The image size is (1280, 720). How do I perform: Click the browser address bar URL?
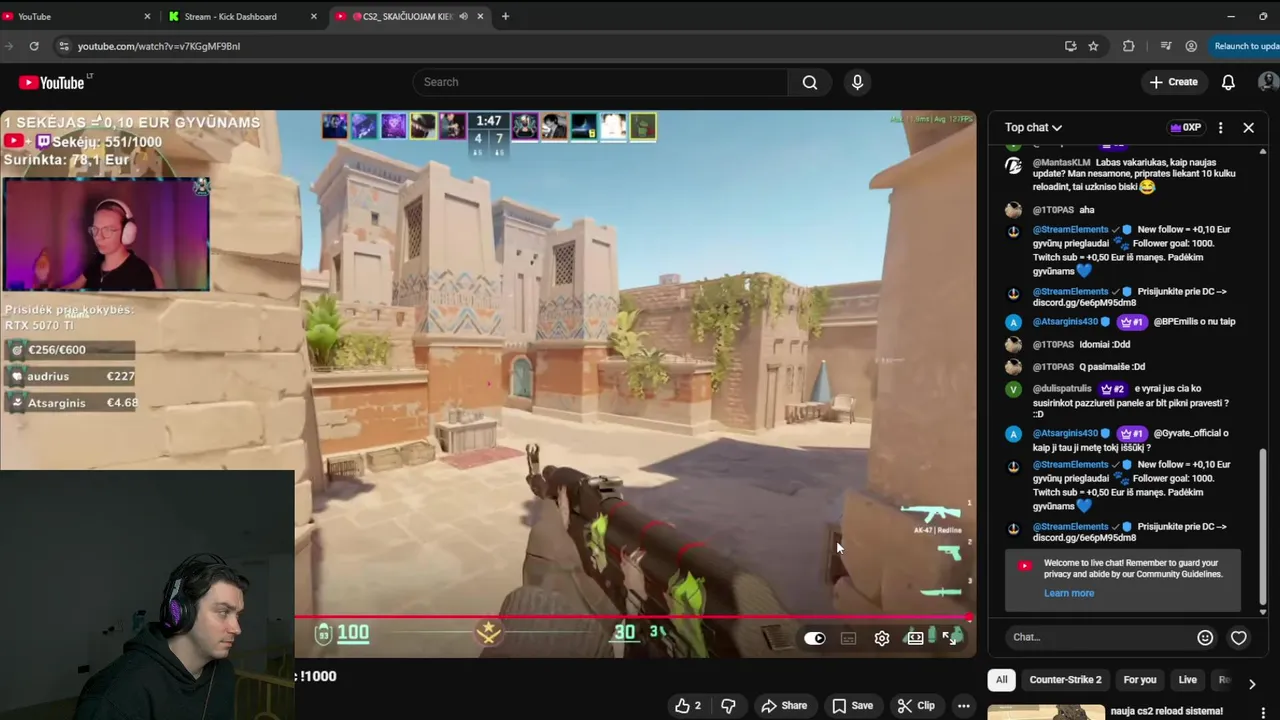159,46
